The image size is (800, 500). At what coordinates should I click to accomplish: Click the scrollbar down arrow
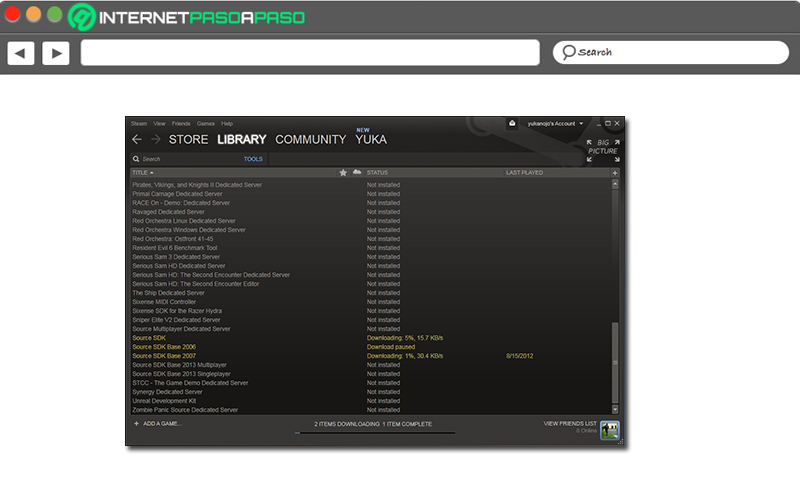pyautogui.click(x=615, y=409)
